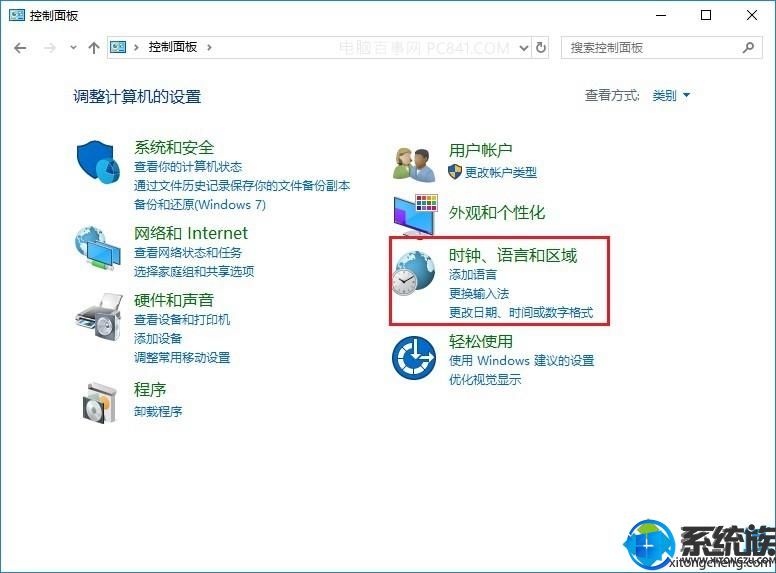Viewport: 776px width, 573px height.
Task: Open the 网络和 Internet category
Action: pos(191,233)
